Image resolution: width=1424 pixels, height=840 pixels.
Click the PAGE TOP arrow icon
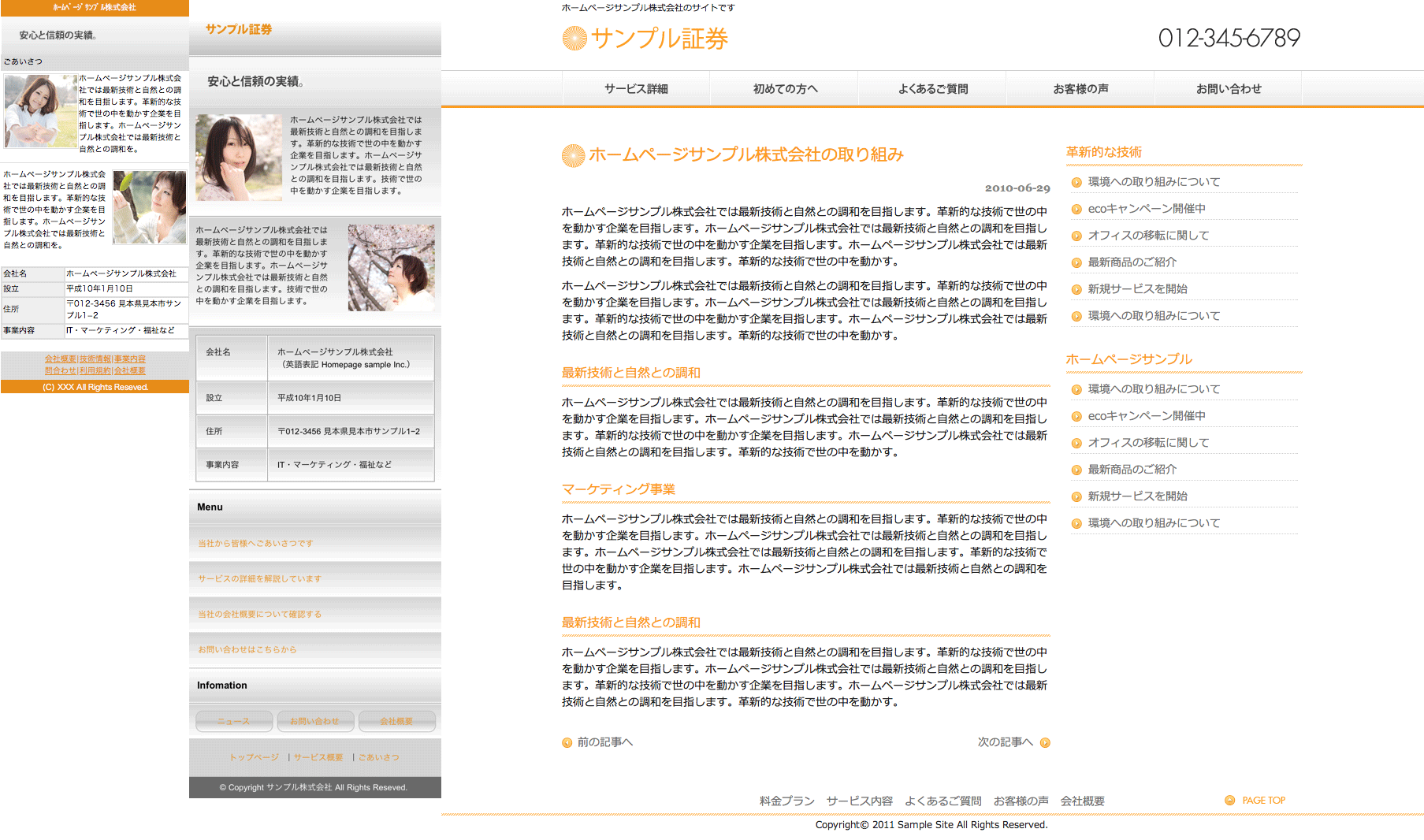point(1229,801)
